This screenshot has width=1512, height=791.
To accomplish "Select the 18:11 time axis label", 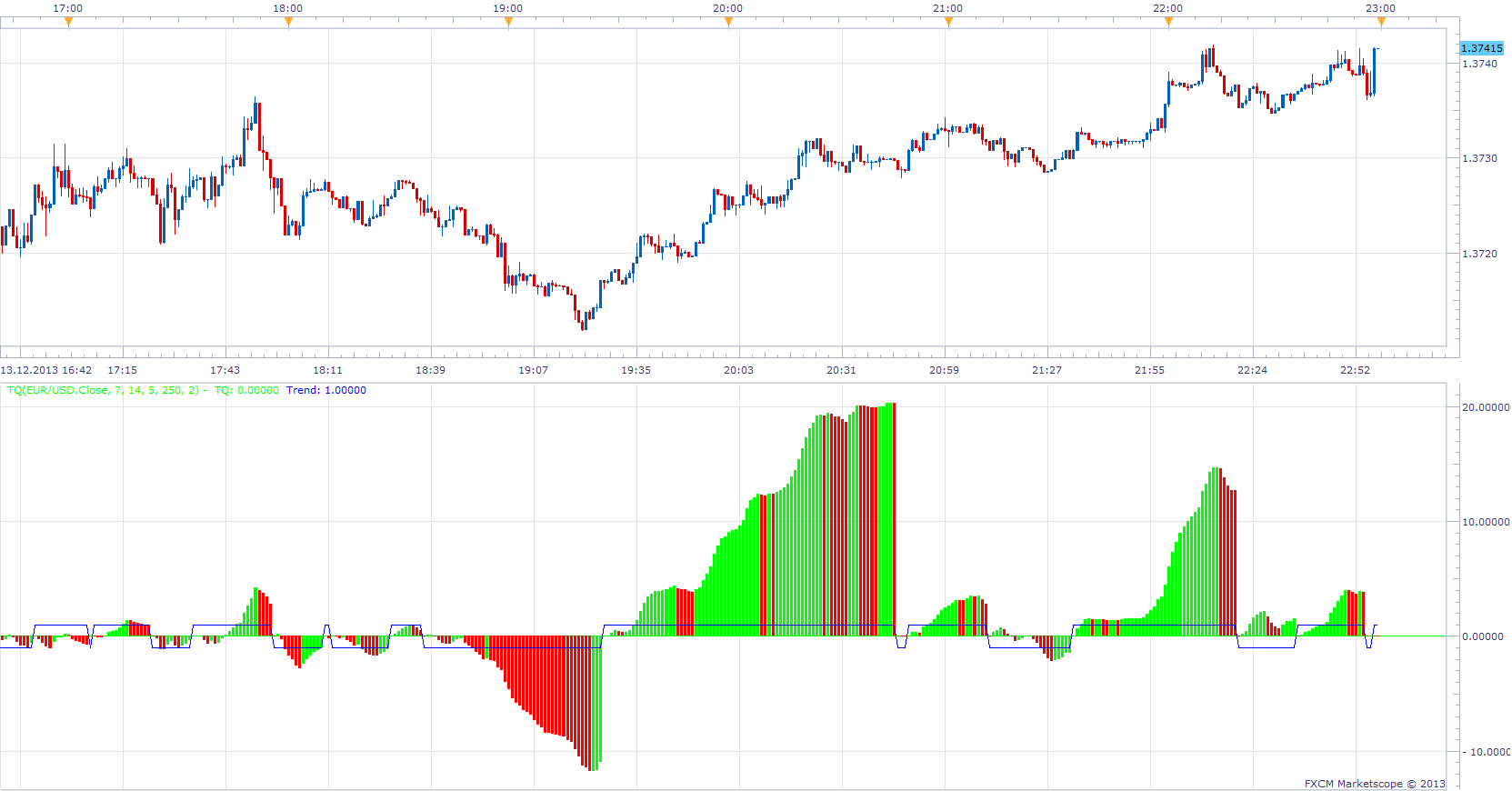I will click(x=328, y=370).
